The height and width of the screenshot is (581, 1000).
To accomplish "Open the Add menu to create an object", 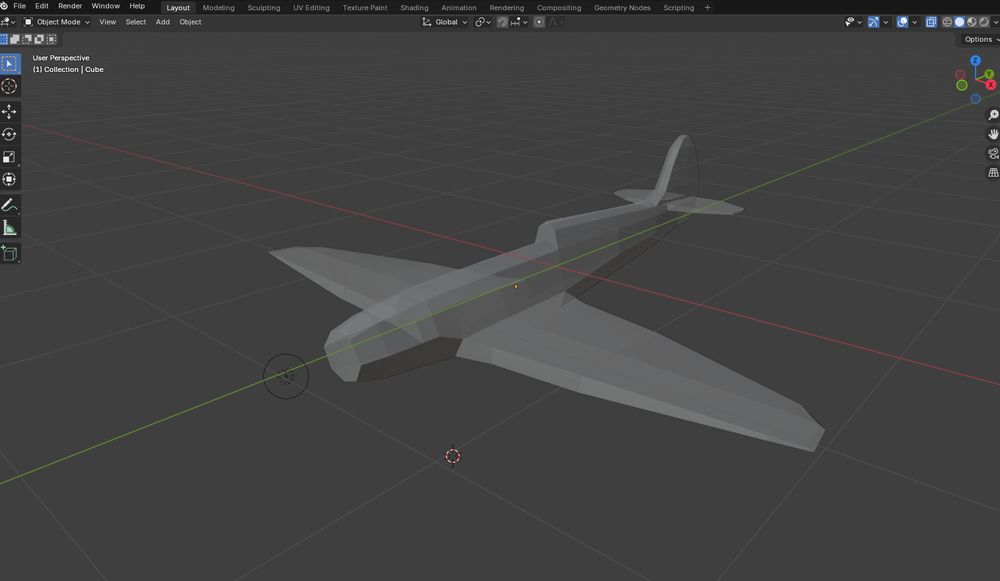I will pyautogui.click(x=162, y=21).
